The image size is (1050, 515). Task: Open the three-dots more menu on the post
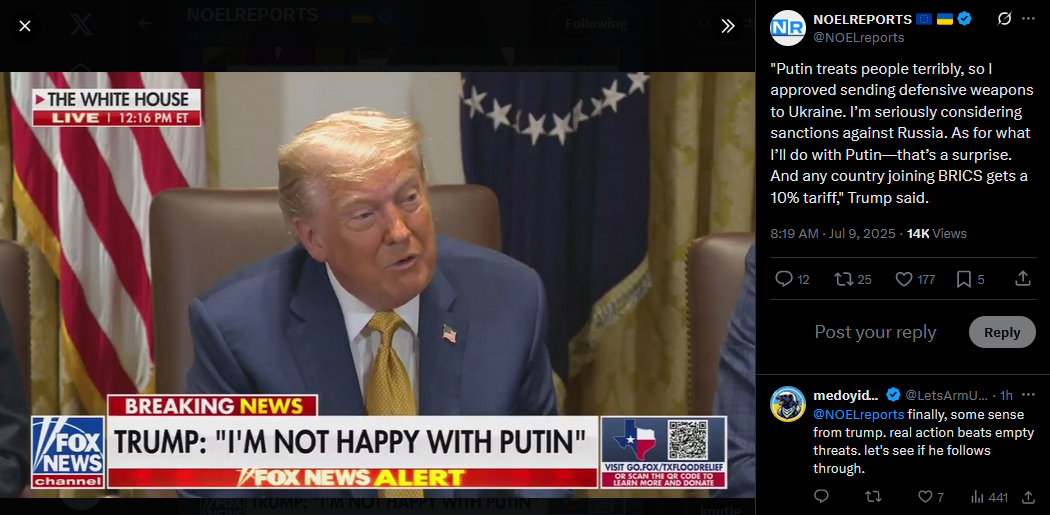[x=1028, y=19]
